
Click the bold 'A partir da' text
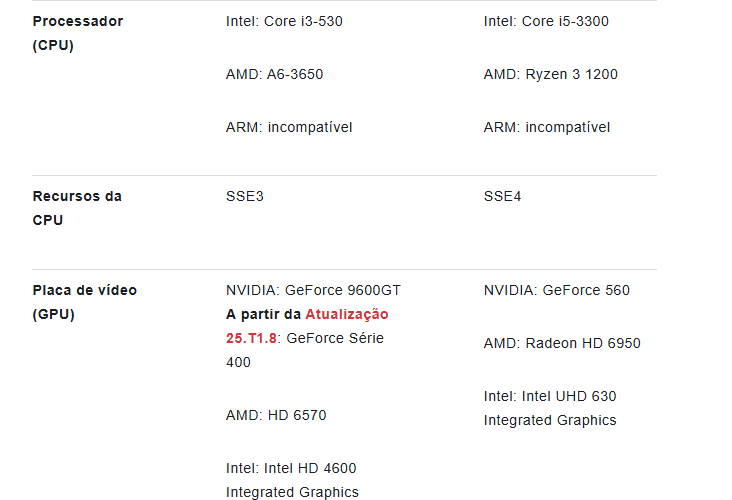click(x=263, y=314)
